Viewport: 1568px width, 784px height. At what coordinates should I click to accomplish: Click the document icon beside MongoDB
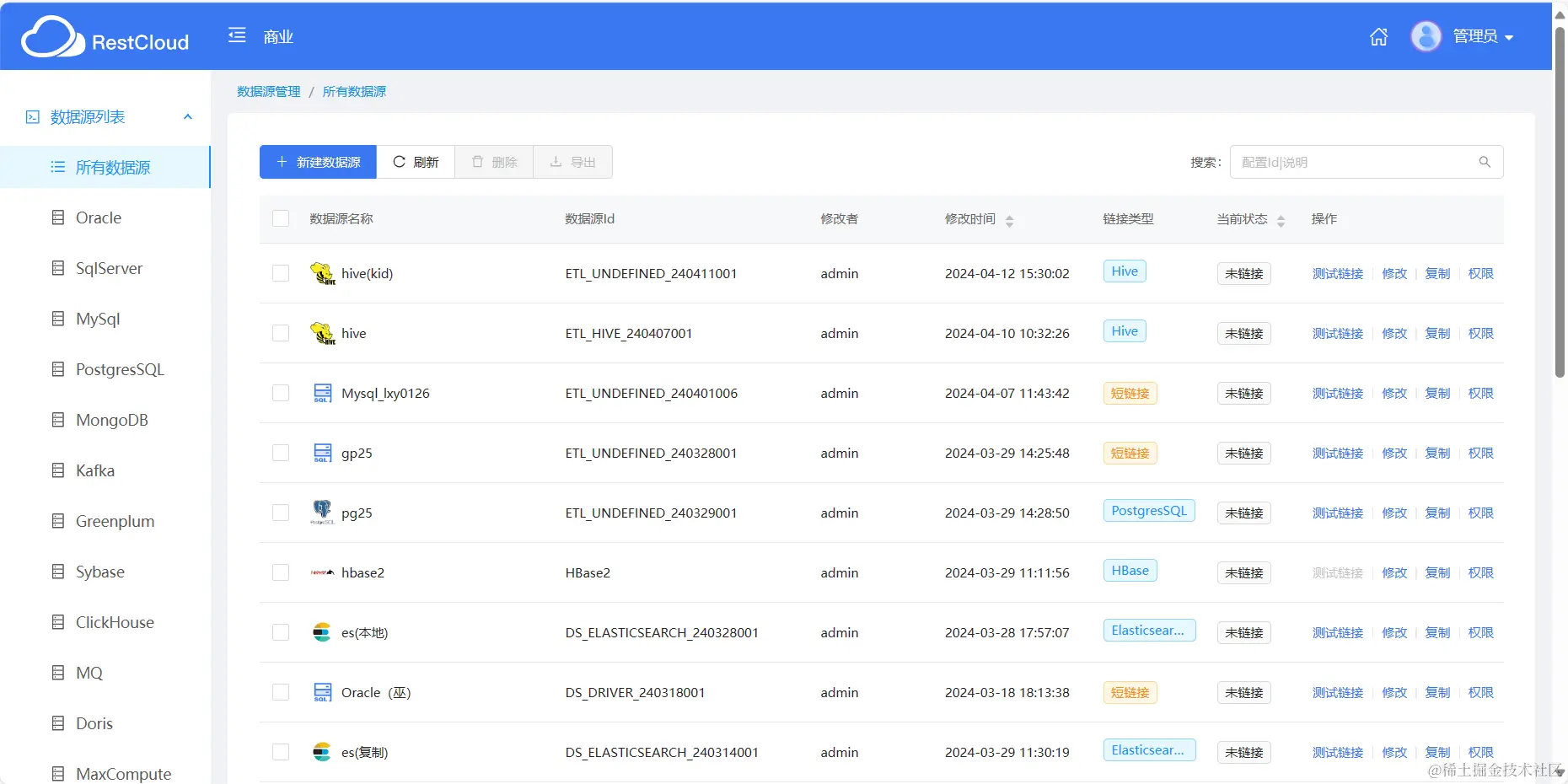click(58, 420)
